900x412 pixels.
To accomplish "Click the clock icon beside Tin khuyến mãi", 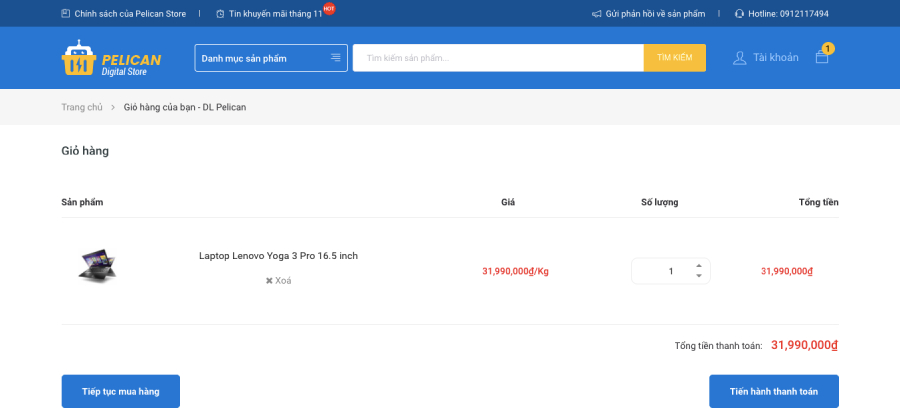I will click(x=220, y=14).
